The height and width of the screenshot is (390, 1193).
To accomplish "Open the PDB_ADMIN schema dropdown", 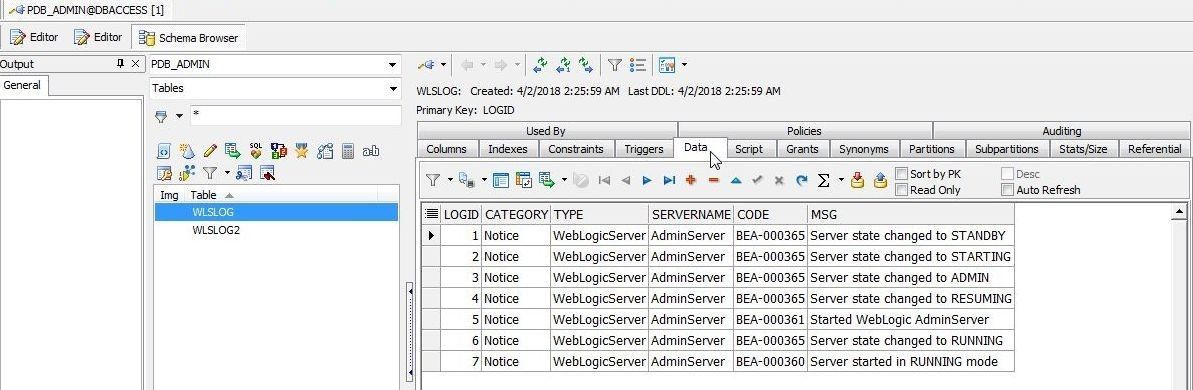I will 393,65.
